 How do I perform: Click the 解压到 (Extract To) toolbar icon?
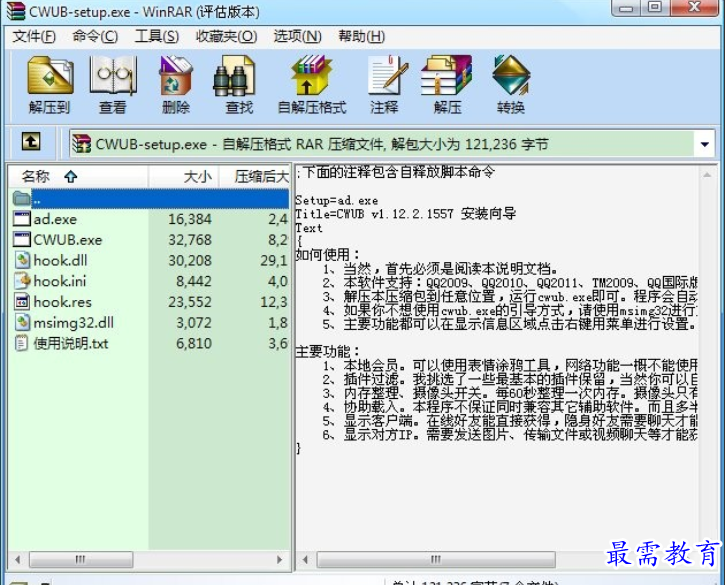point(50,76)
